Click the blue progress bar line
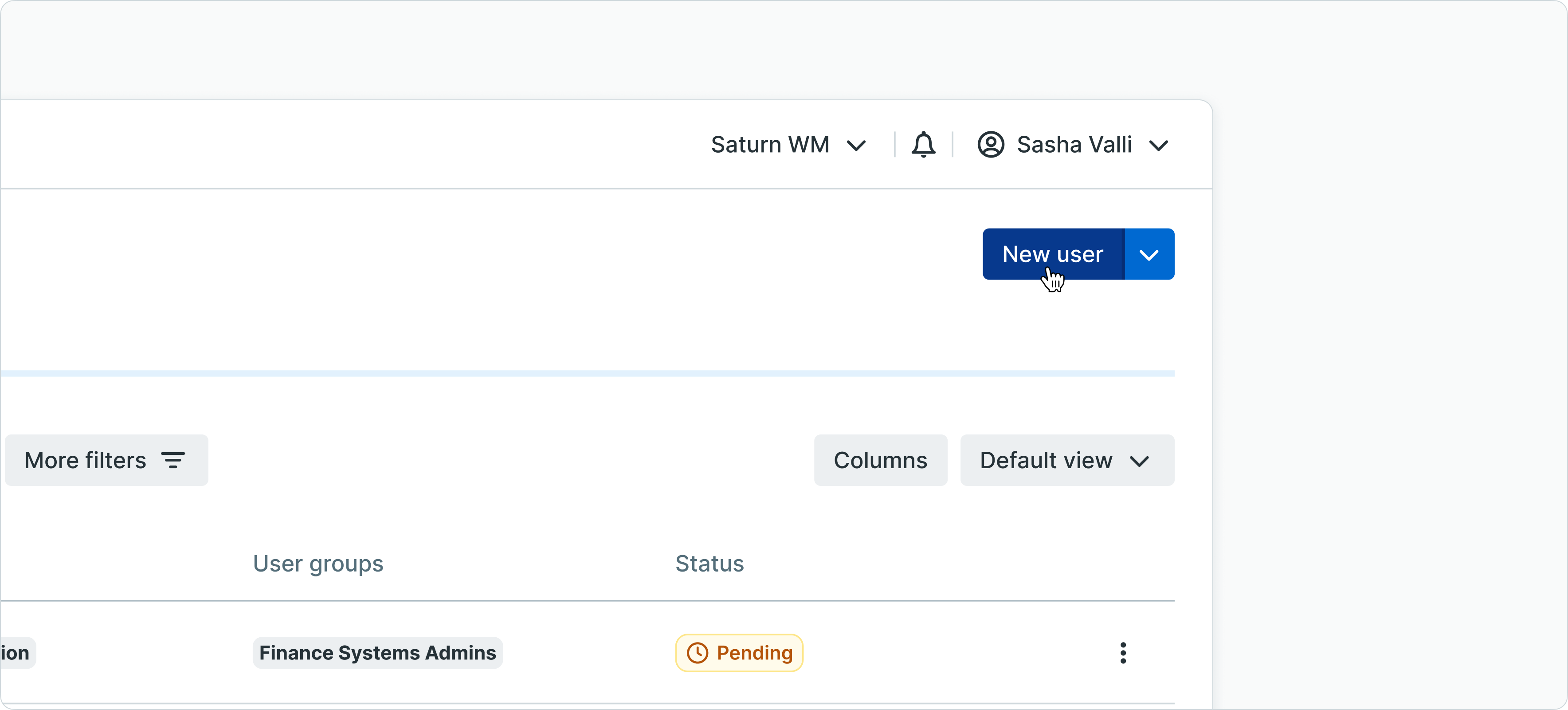The width and height of the screenshot is (1568, 710). (588, 373)
